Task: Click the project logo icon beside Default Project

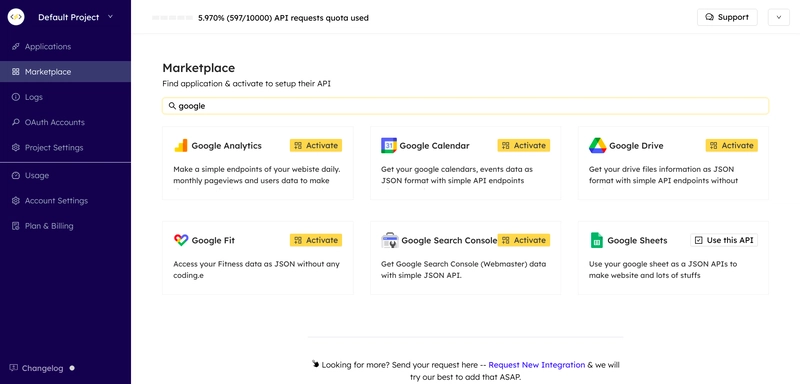Action: click(16, 17)
